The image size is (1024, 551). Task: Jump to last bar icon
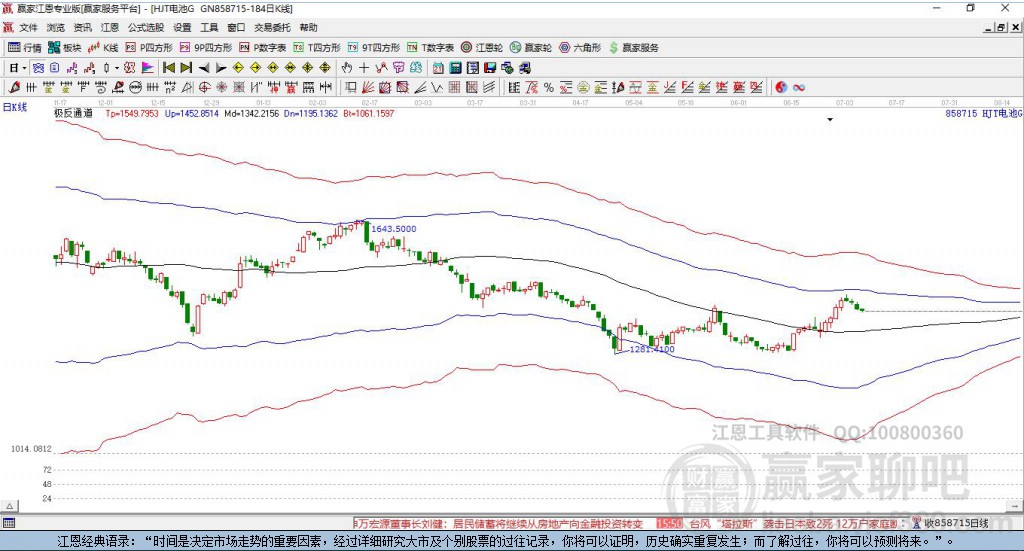pyautogui.click(x=186, y=68)
